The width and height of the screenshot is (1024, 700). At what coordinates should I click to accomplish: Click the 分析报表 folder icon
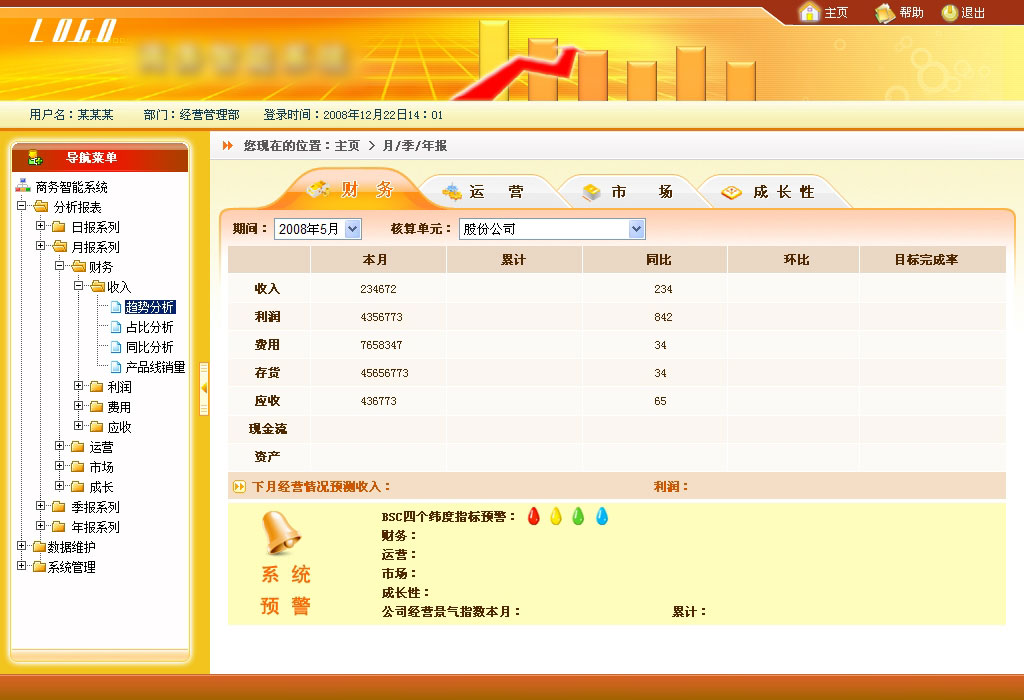(41, 207)
